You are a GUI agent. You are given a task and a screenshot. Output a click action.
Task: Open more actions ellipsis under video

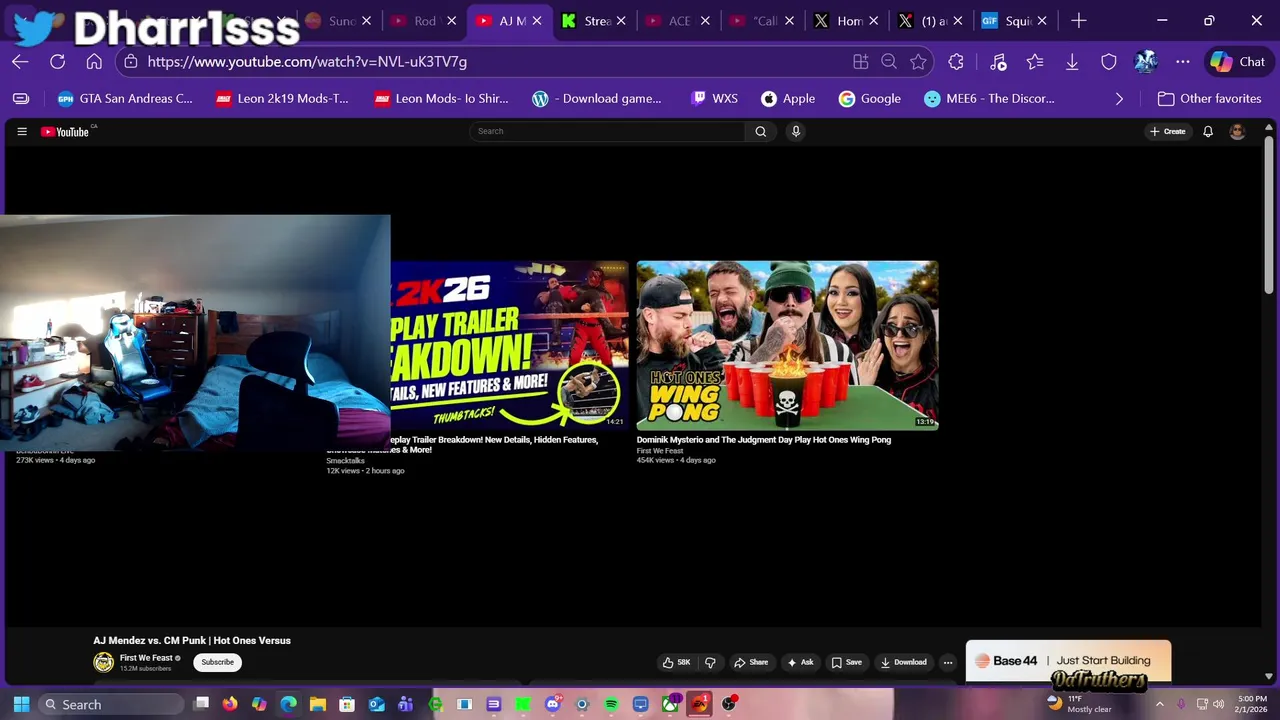[x=948, y=662]
